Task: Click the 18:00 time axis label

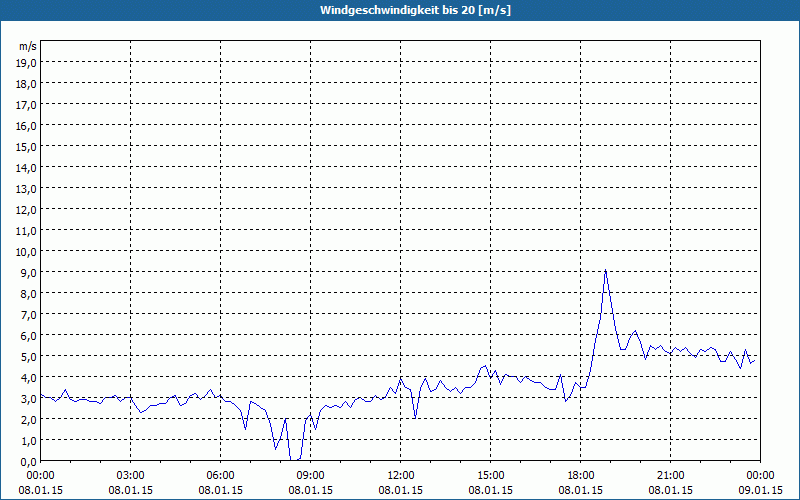Action: [x=581, y=476]
